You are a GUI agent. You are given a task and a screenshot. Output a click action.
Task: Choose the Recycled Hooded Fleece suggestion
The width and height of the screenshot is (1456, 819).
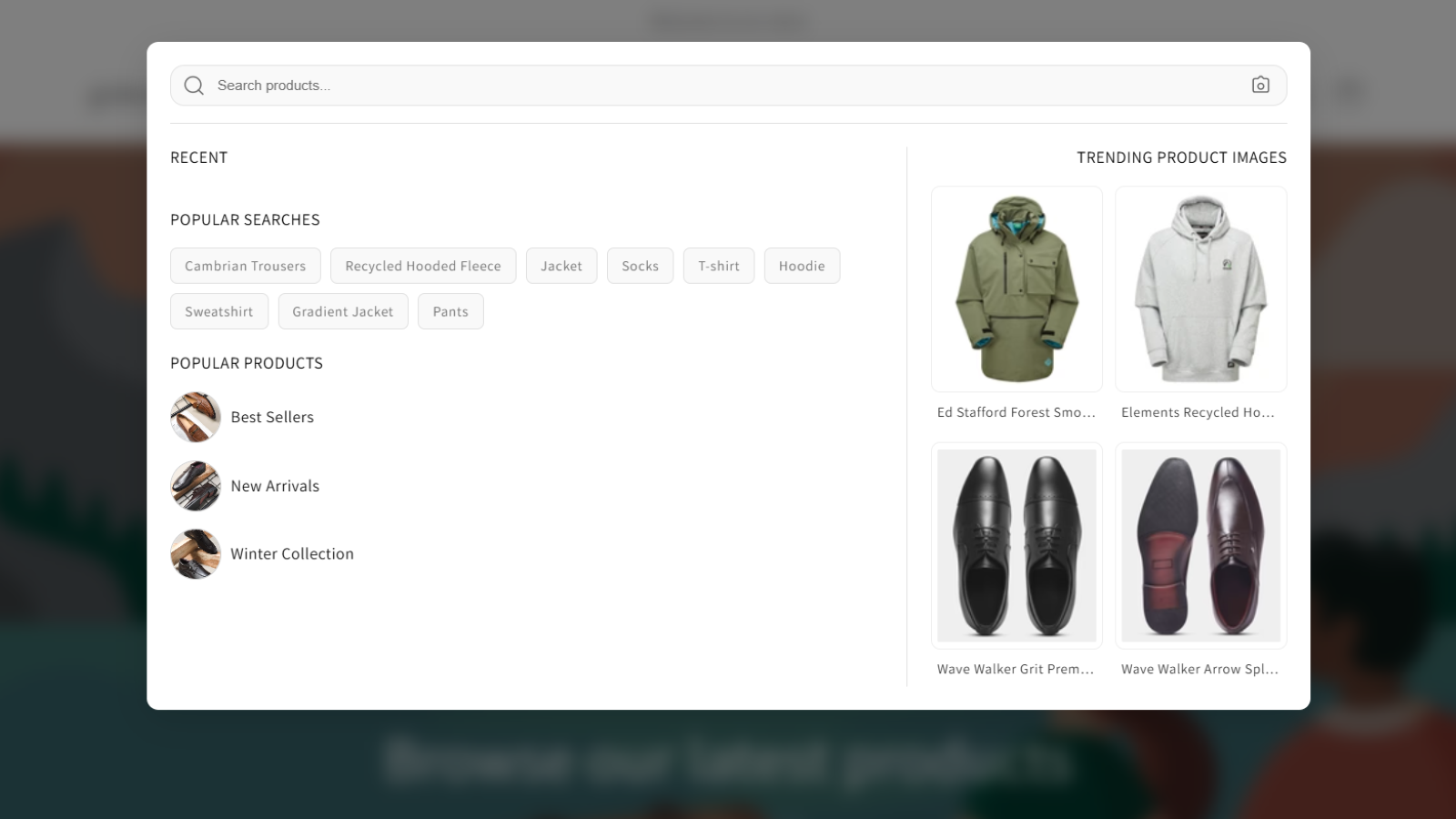point(423,266)
